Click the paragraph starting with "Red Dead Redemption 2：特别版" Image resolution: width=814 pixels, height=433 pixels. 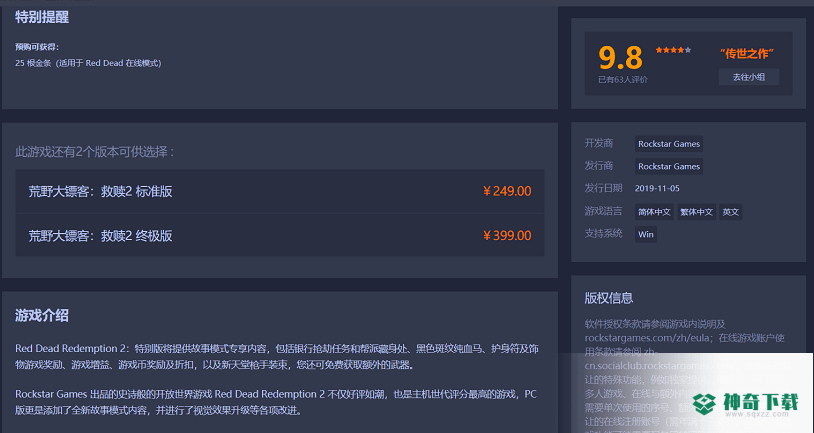coord(277,357)
